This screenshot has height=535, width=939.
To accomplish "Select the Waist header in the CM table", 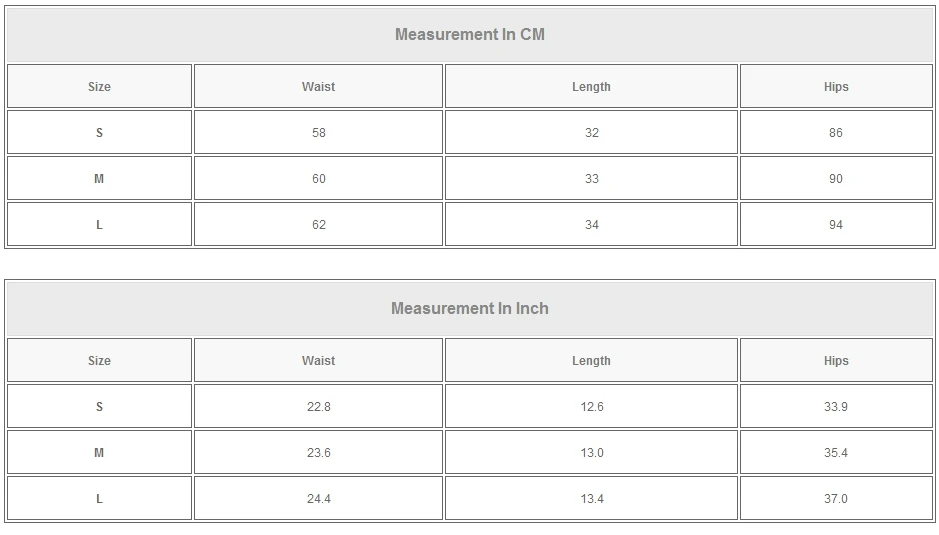I will click(x=318, y=87).
